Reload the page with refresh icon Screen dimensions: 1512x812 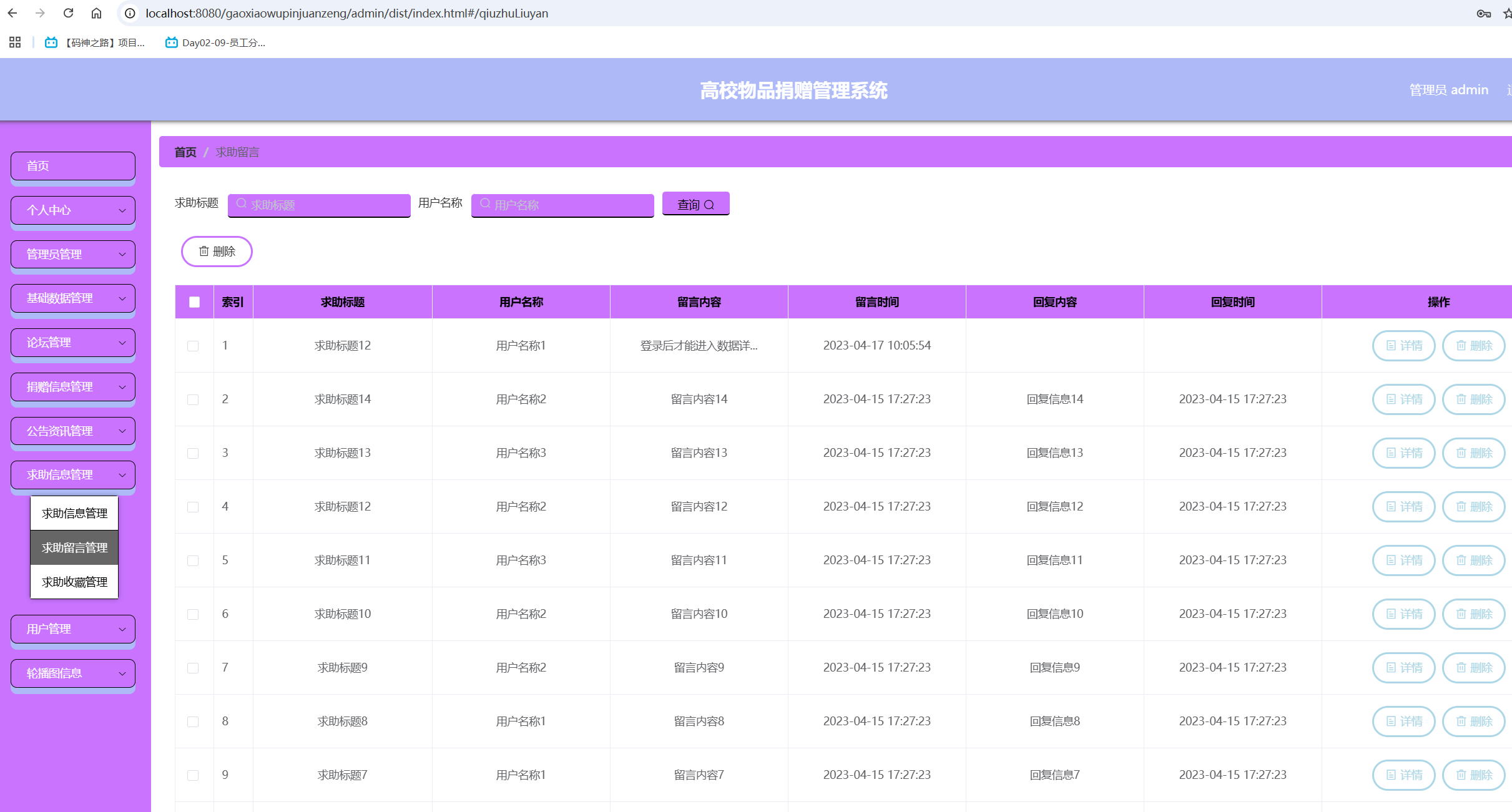click(69, 13)
